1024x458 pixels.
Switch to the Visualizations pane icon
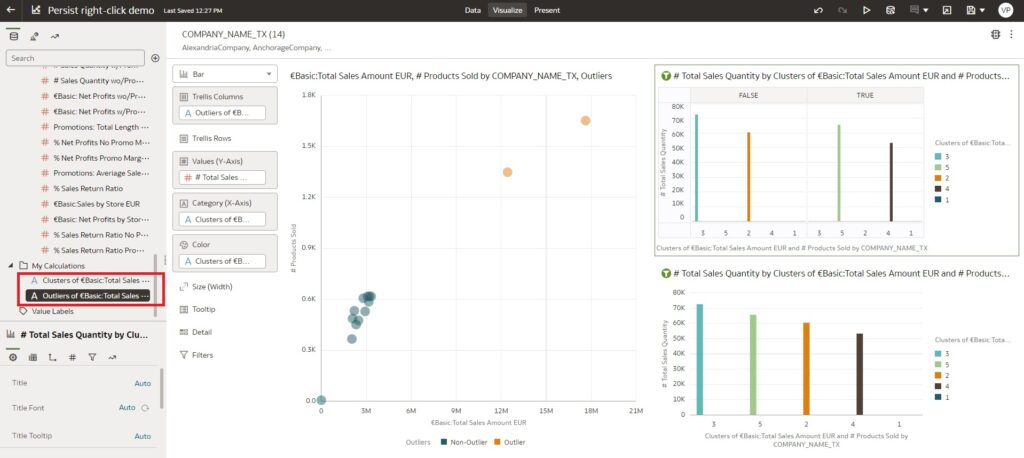[x=35, y=36]
